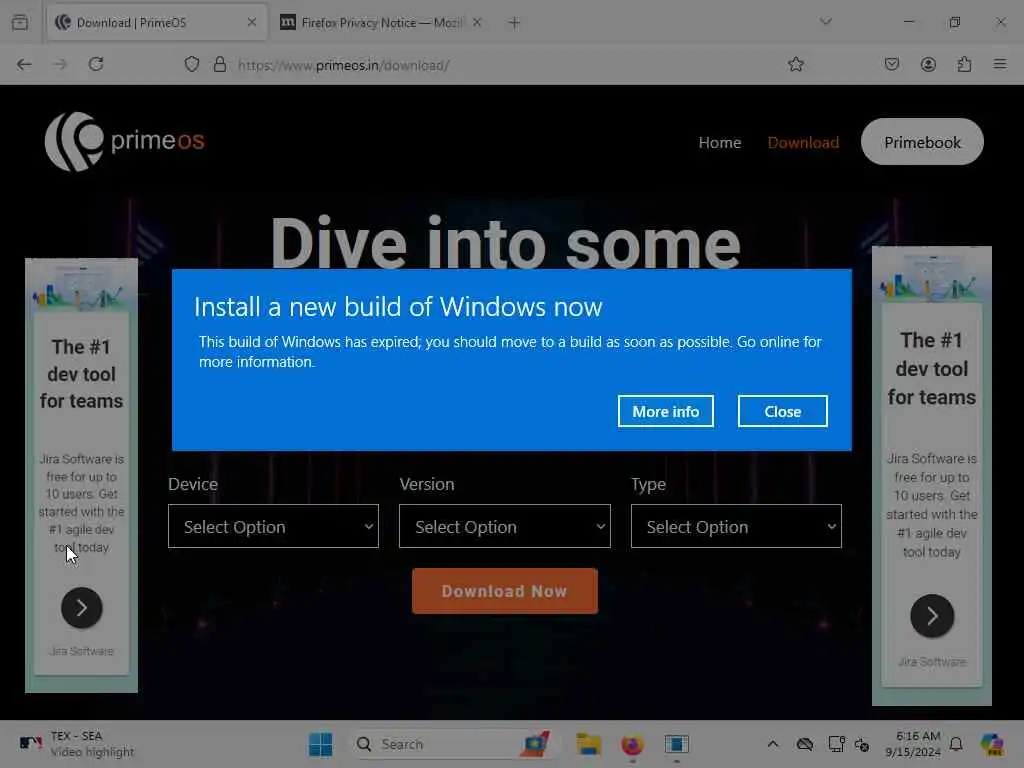The width and height of the screenshot is (1024, 768).
Task: Click the PrimeOS logo
Action: (x=124, y=142)
